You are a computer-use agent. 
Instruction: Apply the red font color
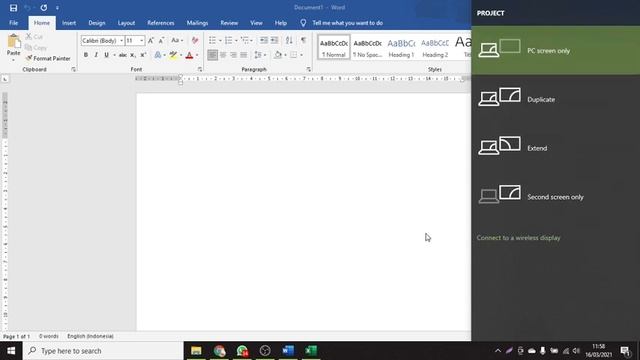point(189,55)
